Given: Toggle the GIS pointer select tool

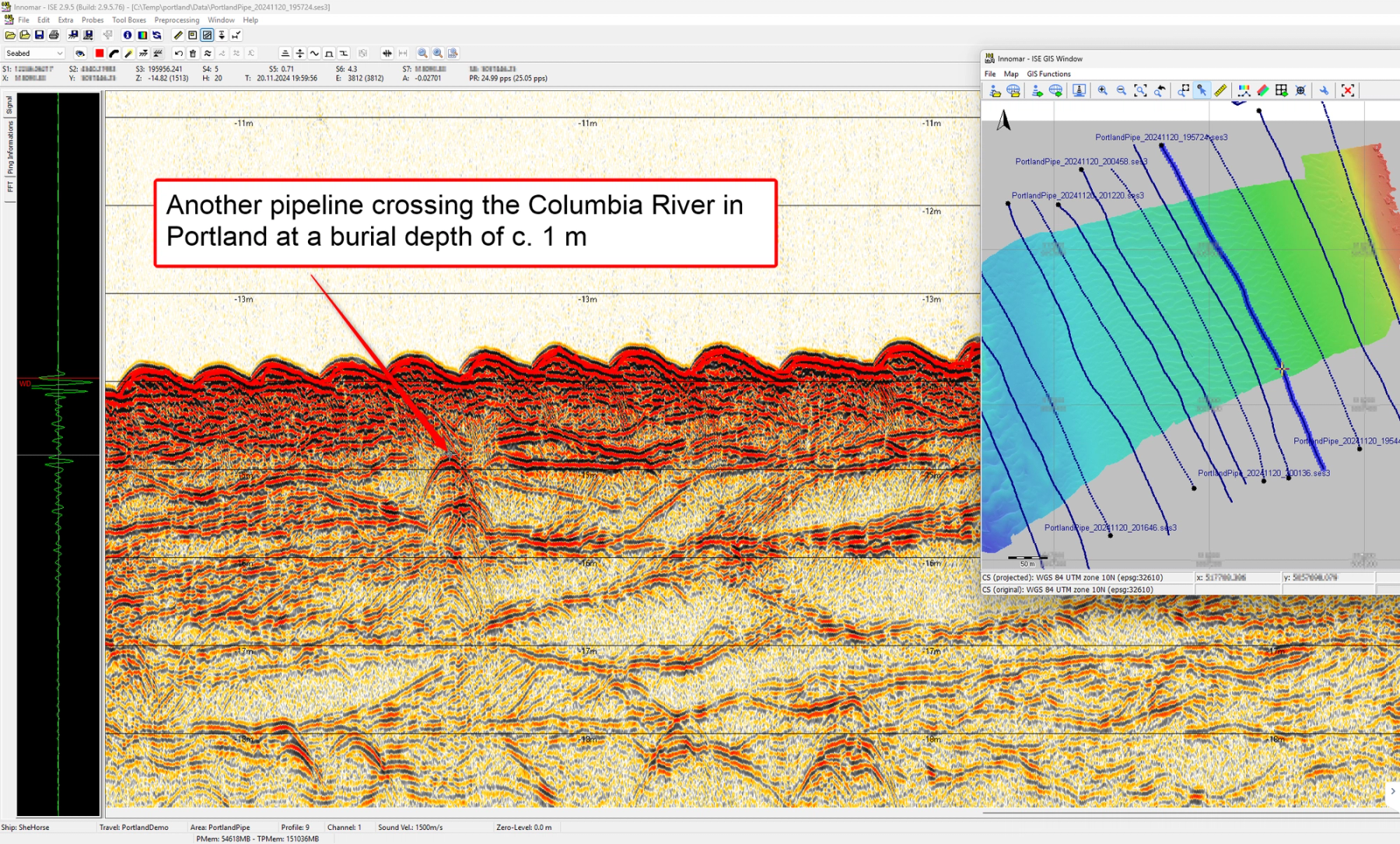Looking at the screenshot, I should coord(1202,90).
